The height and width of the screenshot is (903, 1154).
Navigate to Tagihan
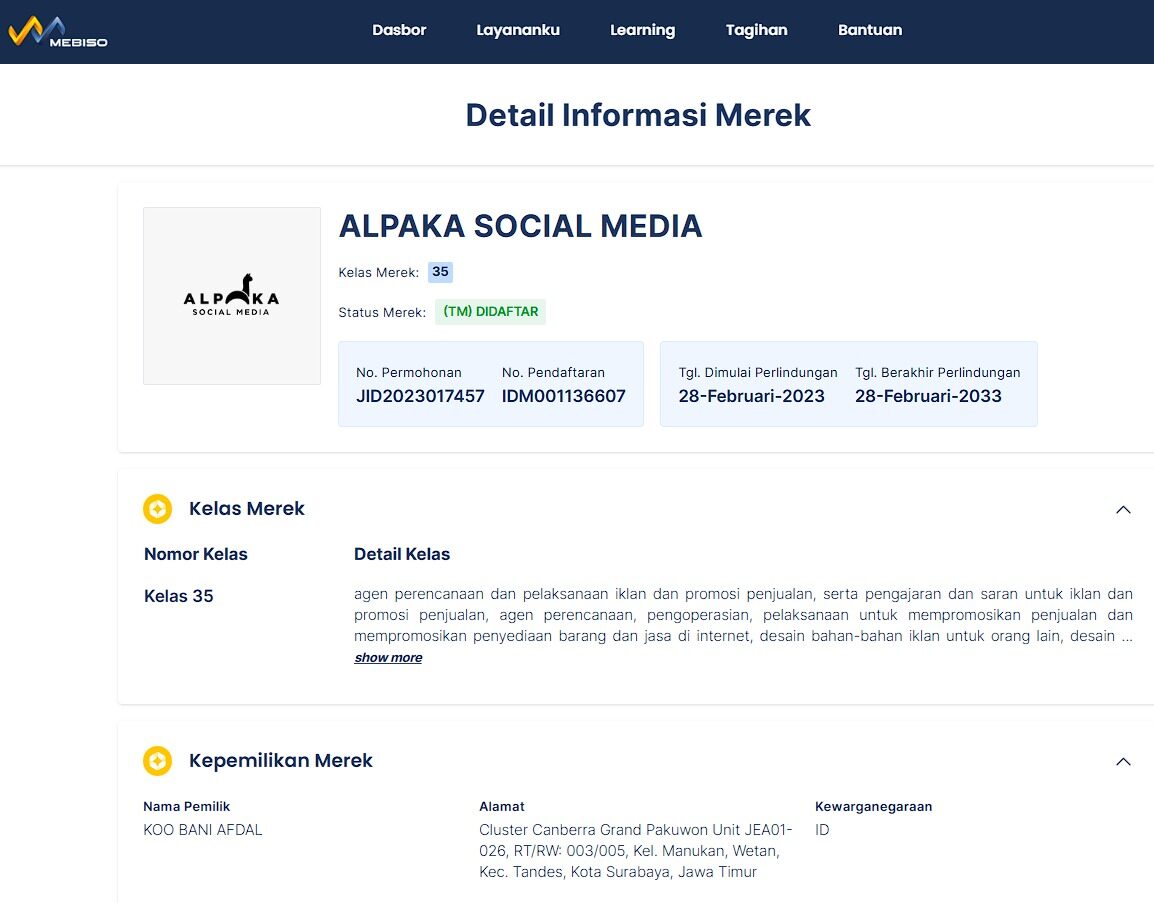757,30
